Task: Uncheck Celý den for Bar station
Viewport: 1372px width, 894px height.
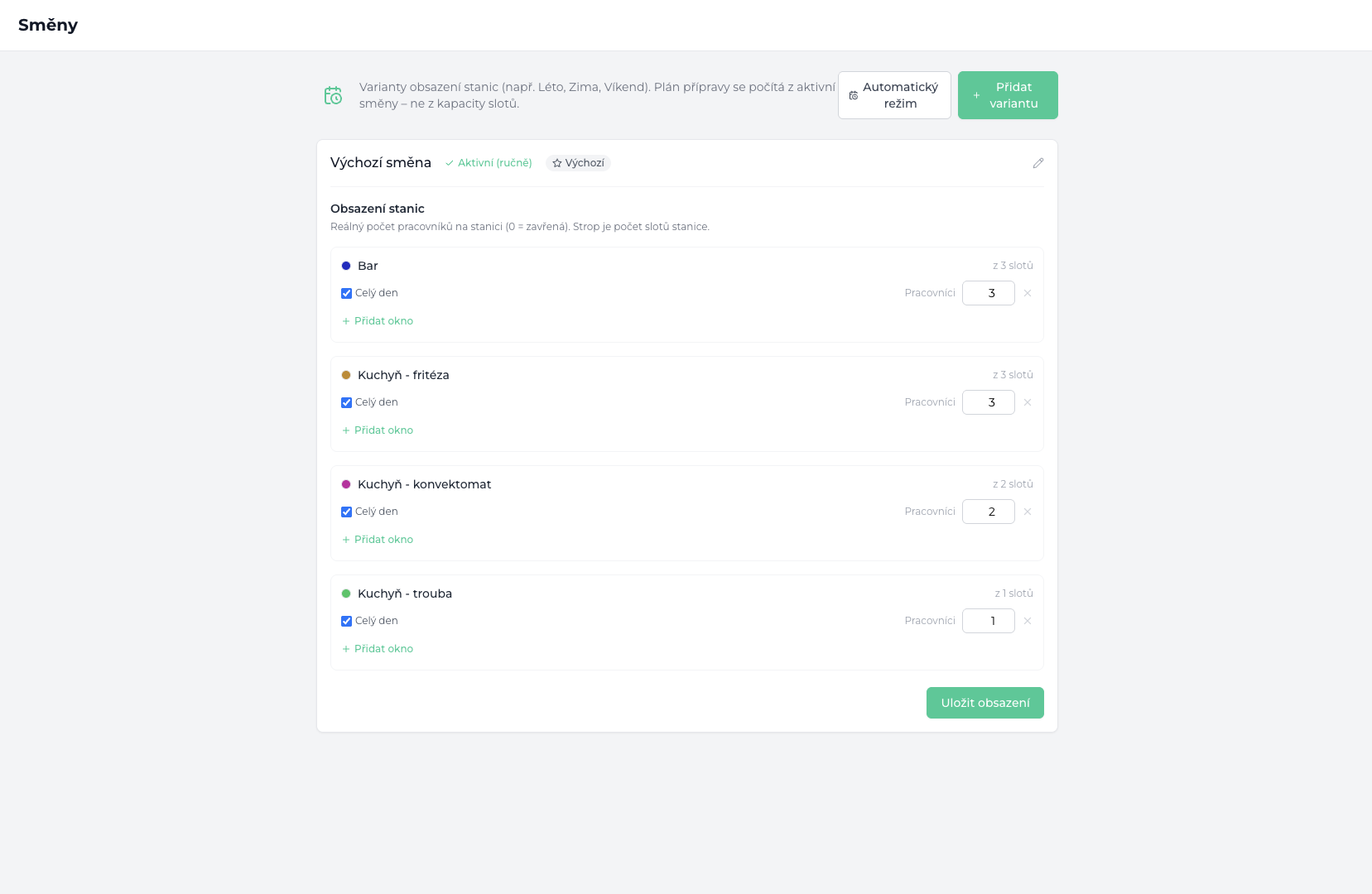Action: coord(347,293)
